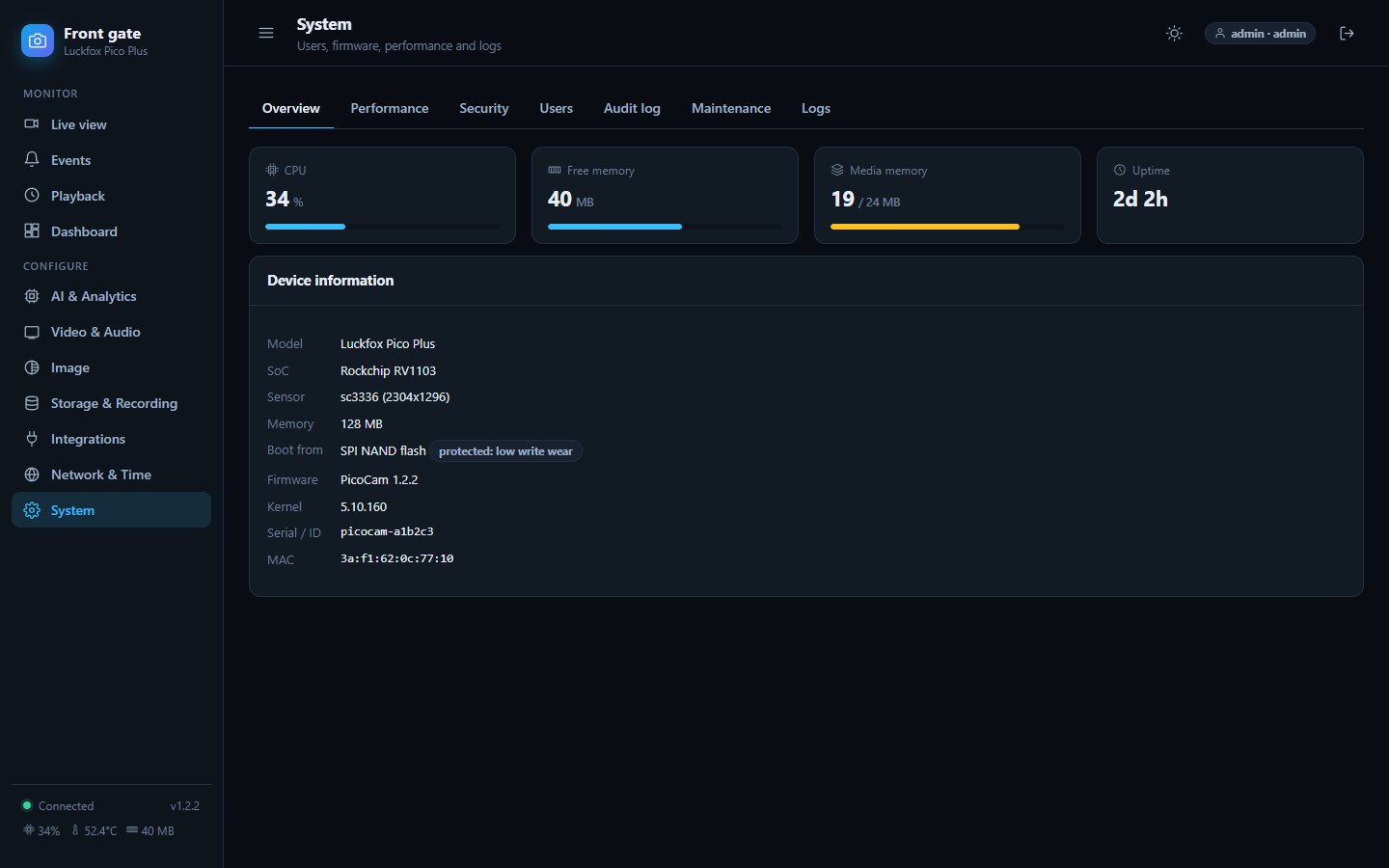The width and height of the screenshot is (1389, 868).
Task: Open Video & Audio settings
Action: [x=111, y=332]
